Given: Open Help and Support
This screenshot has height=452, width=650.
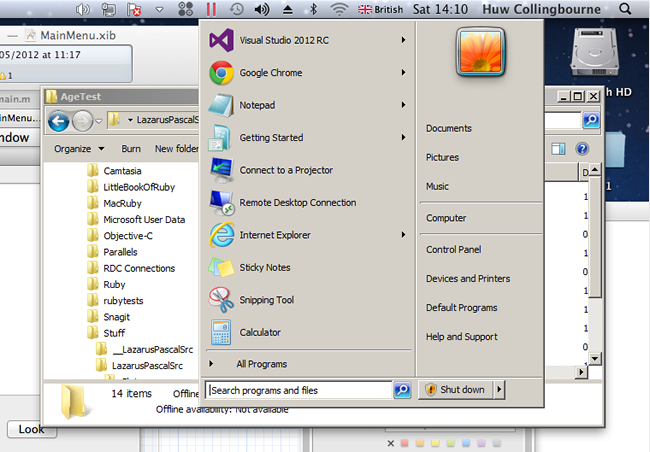Looking at the screenshot, I should click(x=462, y=337).
